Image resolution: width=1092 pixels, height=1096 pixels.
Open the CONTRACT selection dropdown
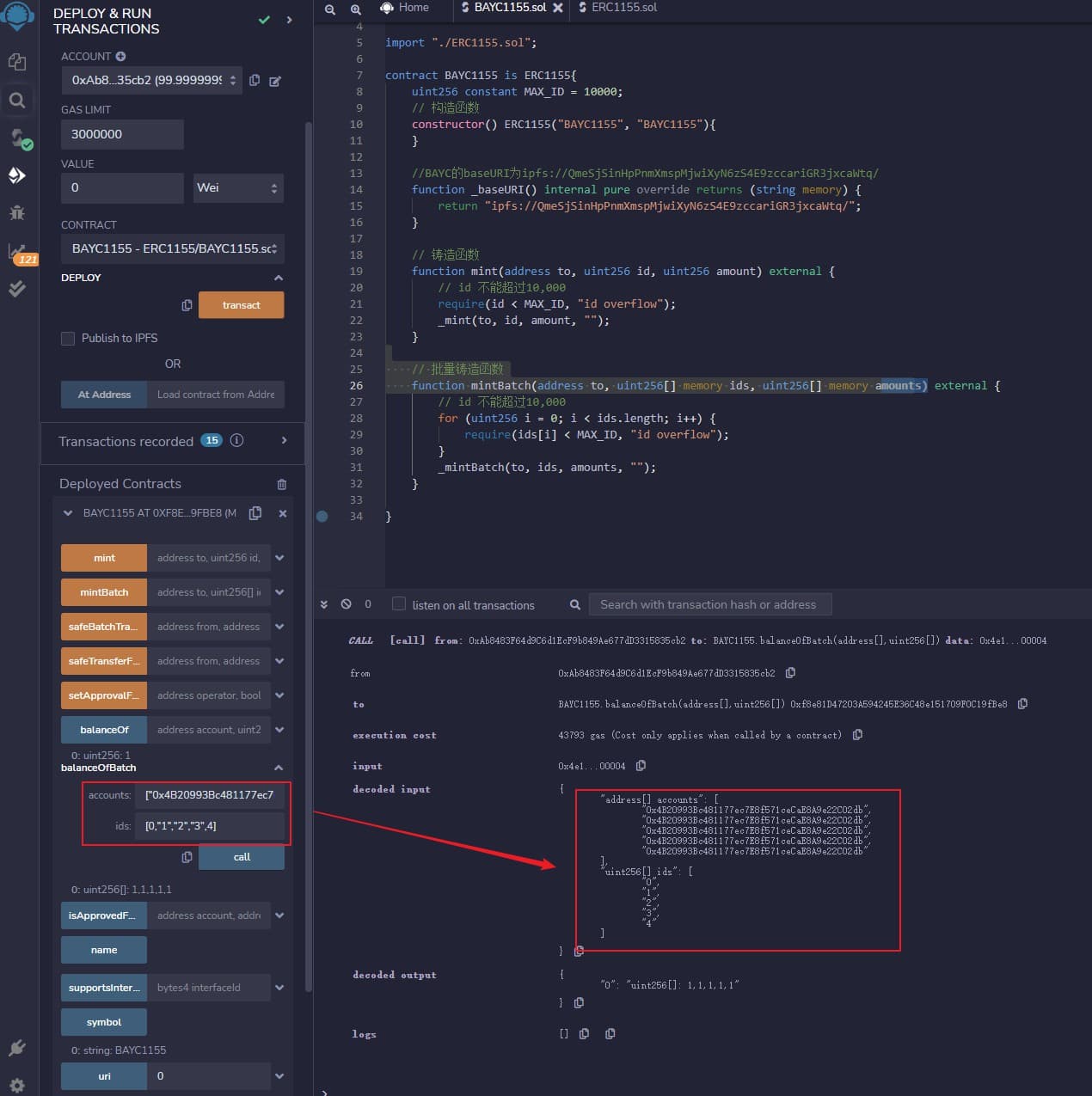click(173, 248)
